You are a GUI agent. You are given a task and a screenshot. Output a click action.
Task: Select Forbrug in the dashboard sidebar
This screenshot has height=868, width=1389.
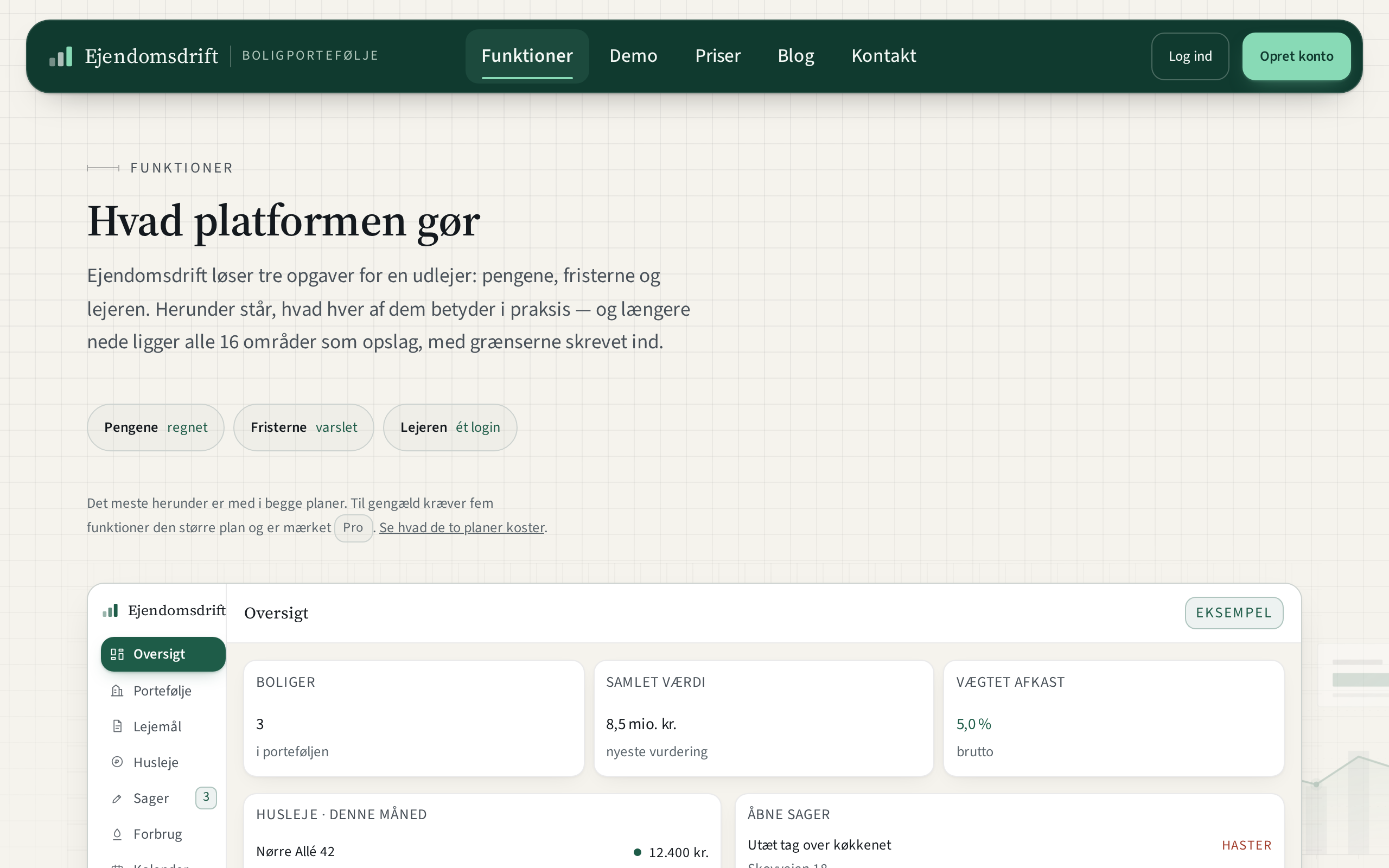pyautogui.click(x=163, y=834)
